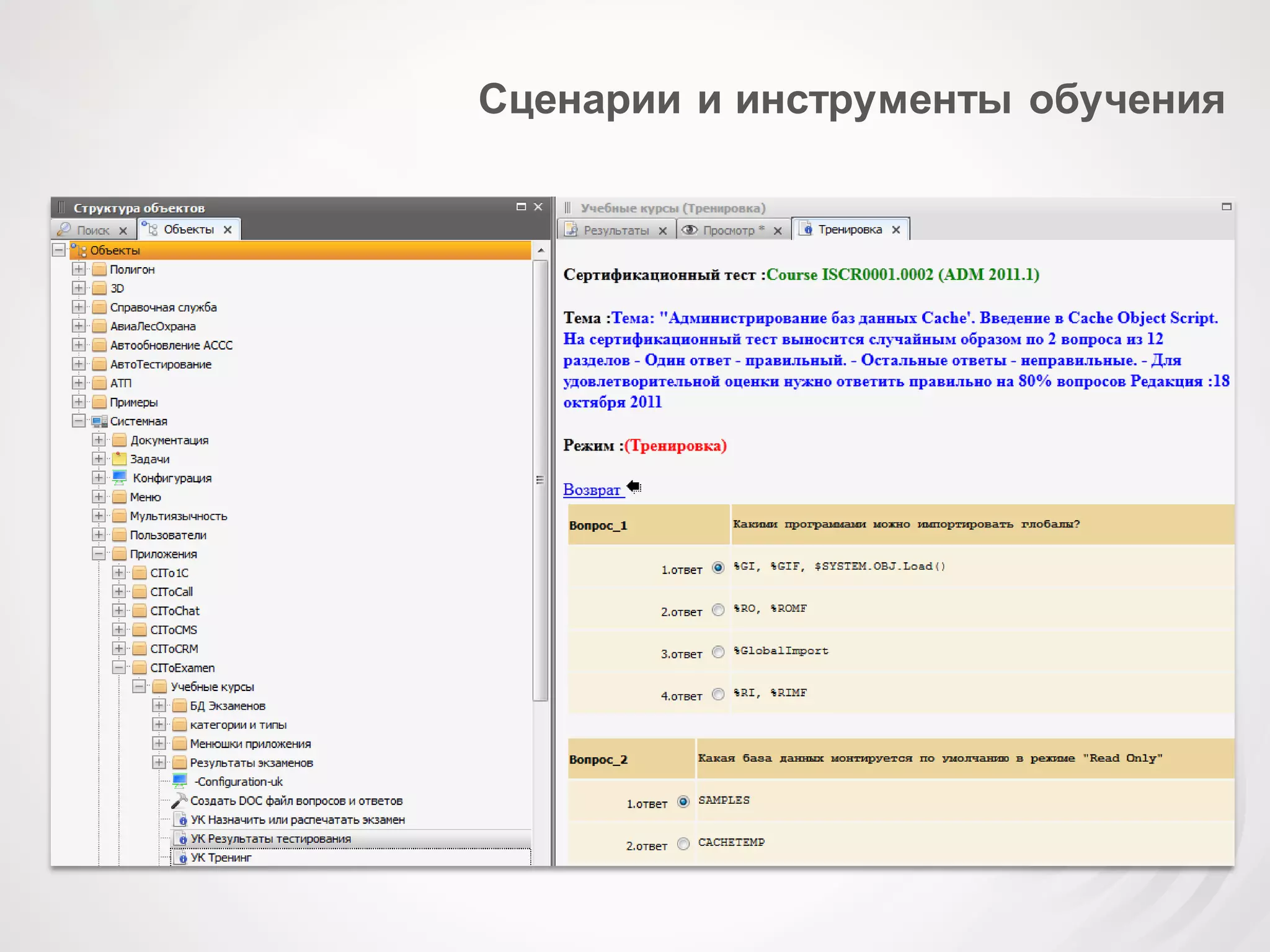Image resolution: width=1270 pixels, height=952 pixels.
Task: Collapse the Приложения node
Action: (99, 553)
